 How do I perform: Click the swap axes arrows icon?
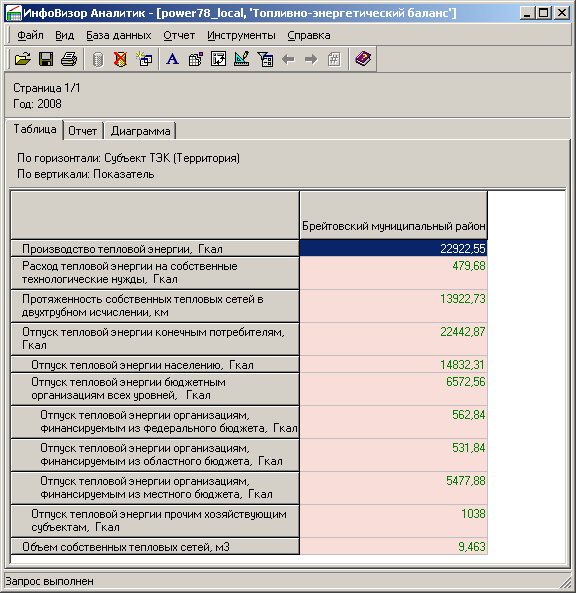coord(219,59)
